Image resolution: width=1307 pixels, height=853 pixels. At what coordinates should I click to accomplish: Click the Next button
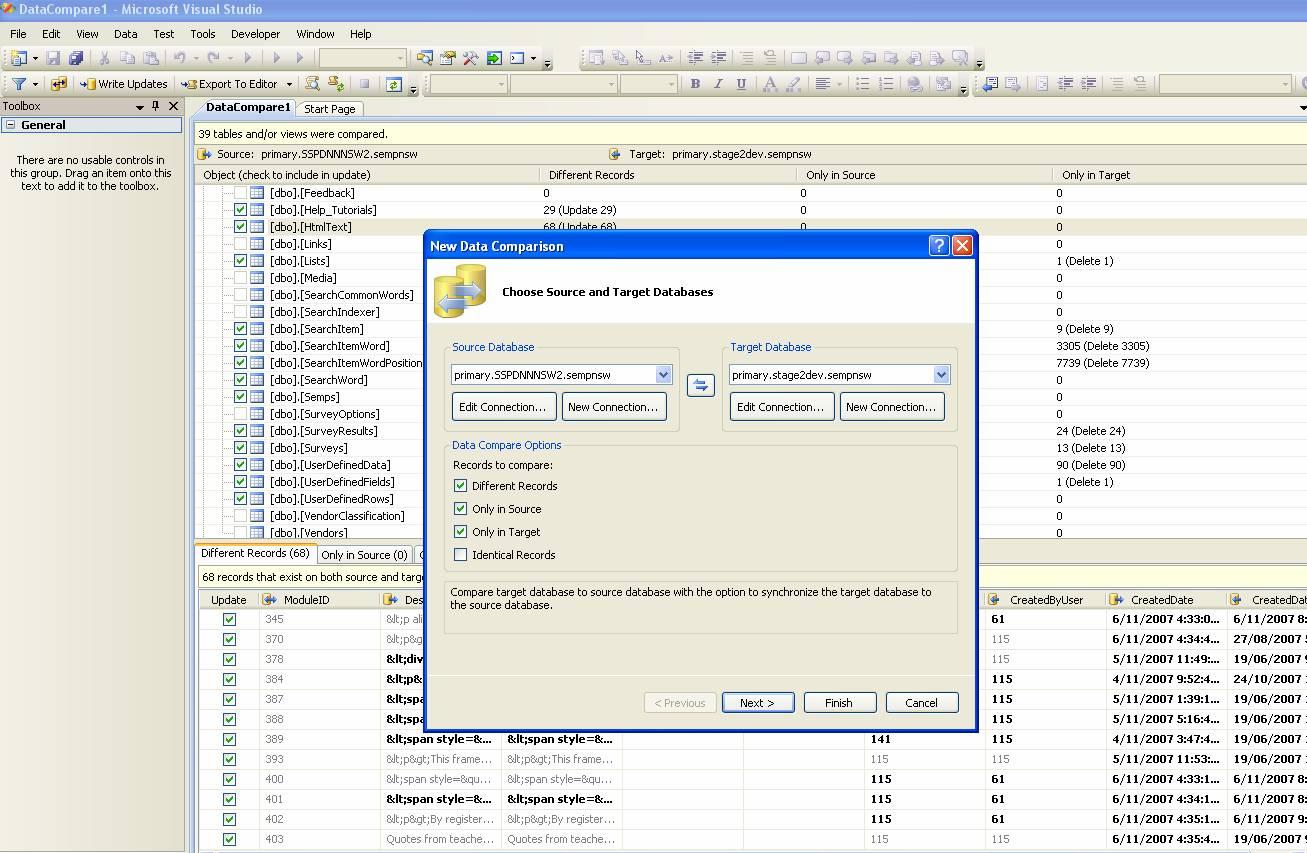(x=758, y=703)
